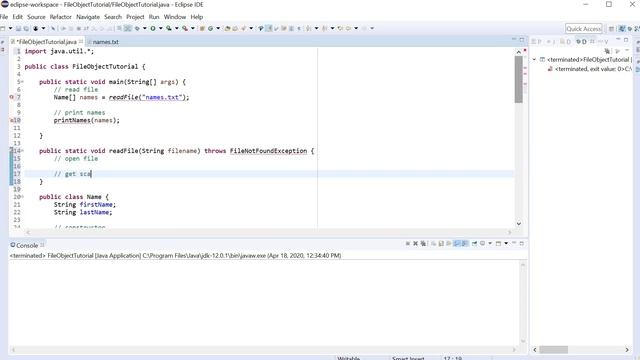Open the Run button dropdown arrow
Viewport: 640px width, 360px height.
pyautogui.click(x=160, y=29)
